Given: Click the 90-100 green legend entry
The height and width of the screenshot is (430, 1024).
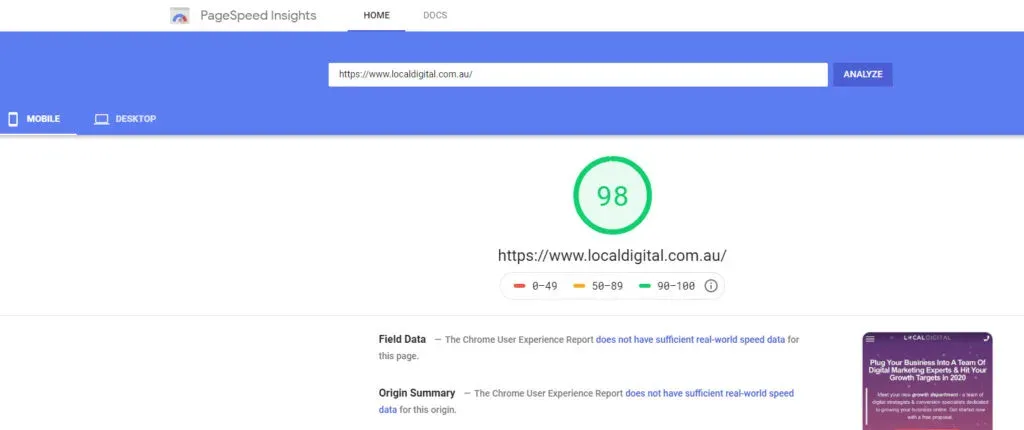Looking at the screenshot, I should [667, 286].
